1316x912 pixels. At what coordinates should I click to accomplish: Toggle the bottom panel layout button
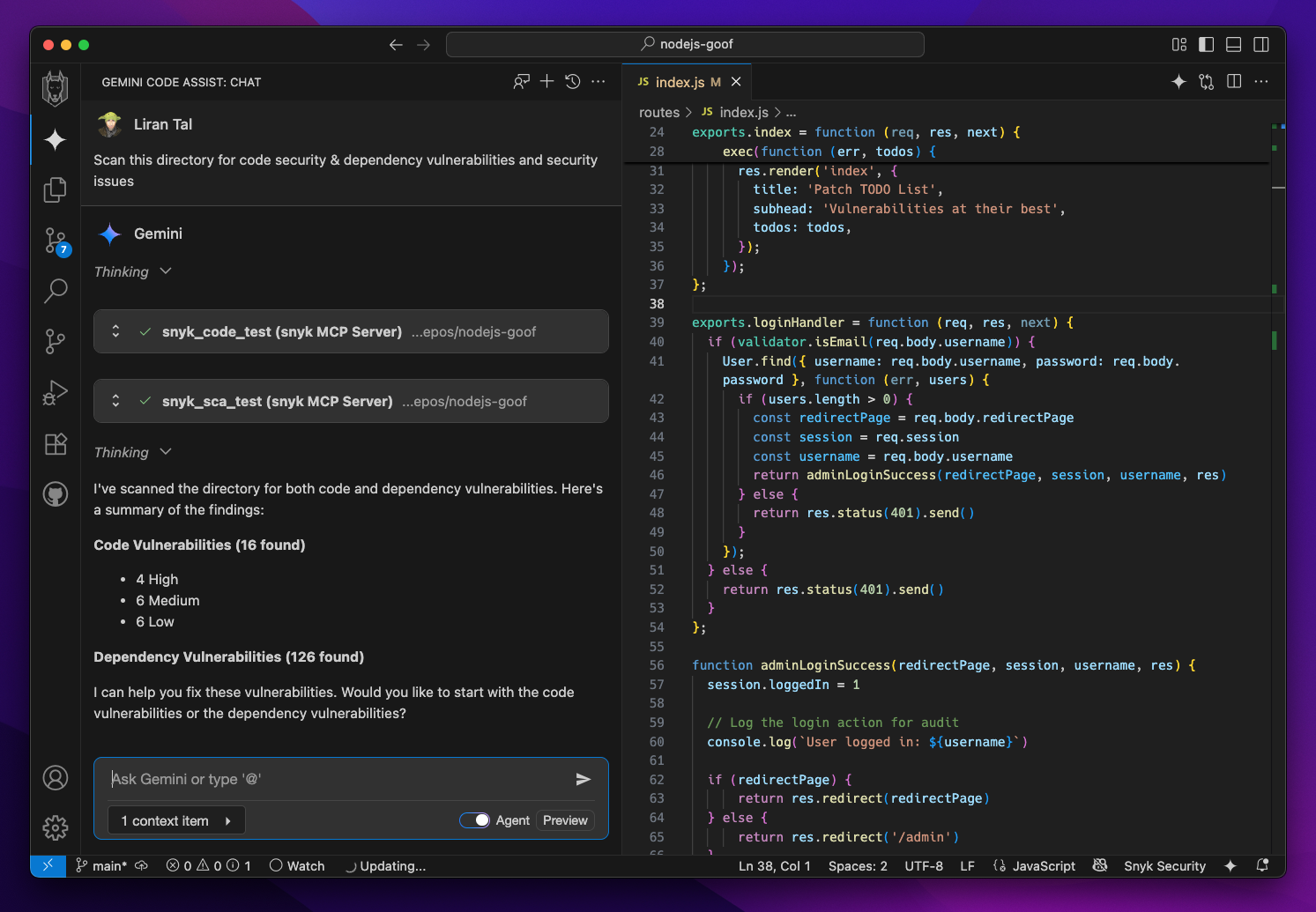point(1234,45)
